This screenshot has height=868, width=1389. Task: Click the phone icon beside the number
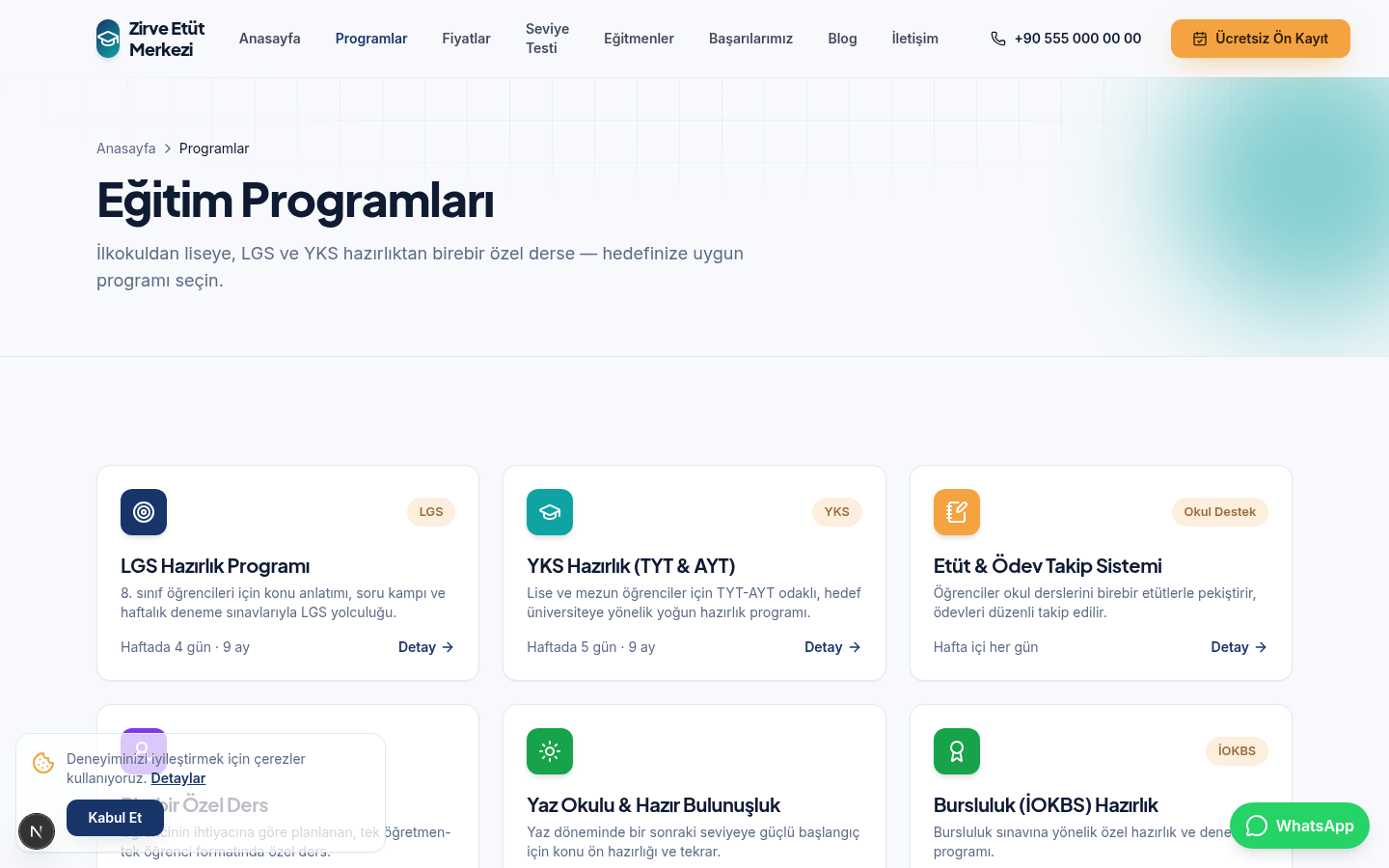[998, 39]
